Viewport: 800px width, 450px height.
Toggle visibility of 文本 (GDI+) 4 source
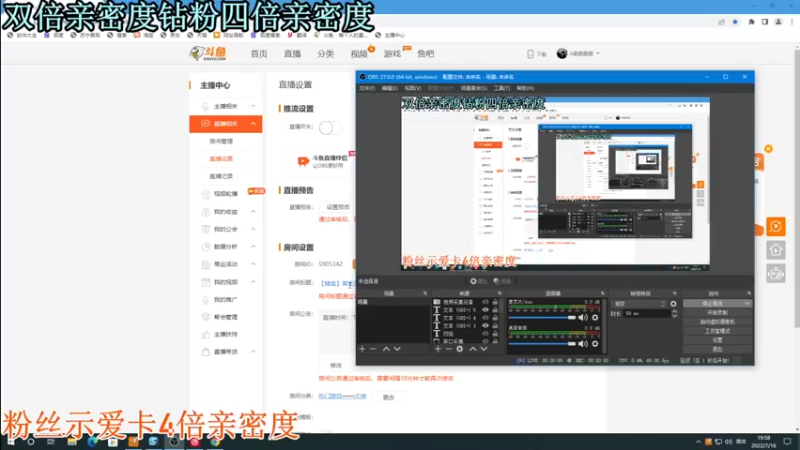click(485, 317)
